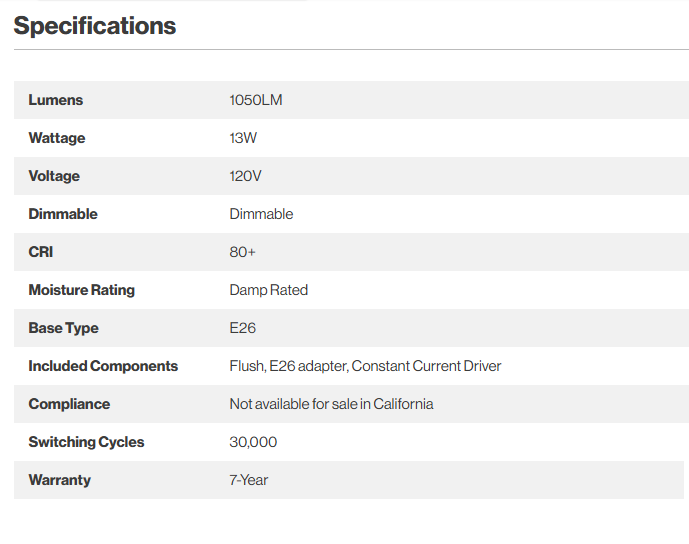Select the 80+ CRI value
The image size is (689, 544).
242,252
